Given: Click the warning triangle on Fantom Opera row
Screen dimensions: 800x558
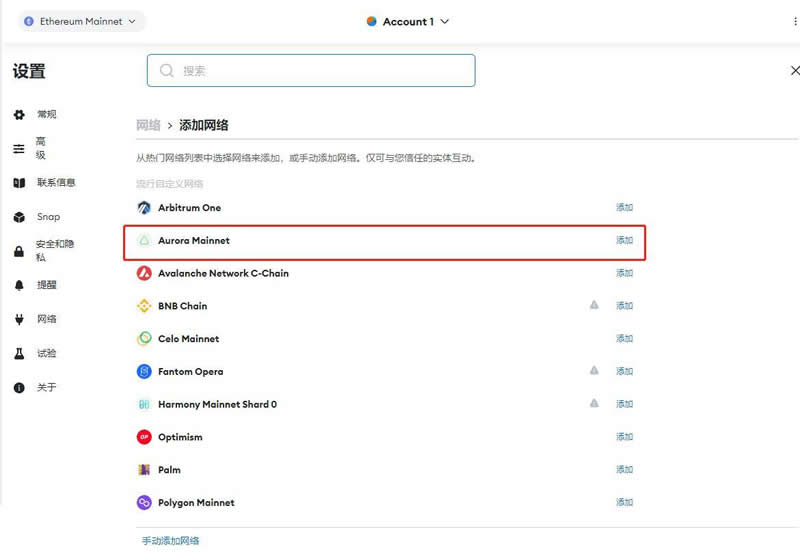Looking at the screenshot, I should 594,370.
